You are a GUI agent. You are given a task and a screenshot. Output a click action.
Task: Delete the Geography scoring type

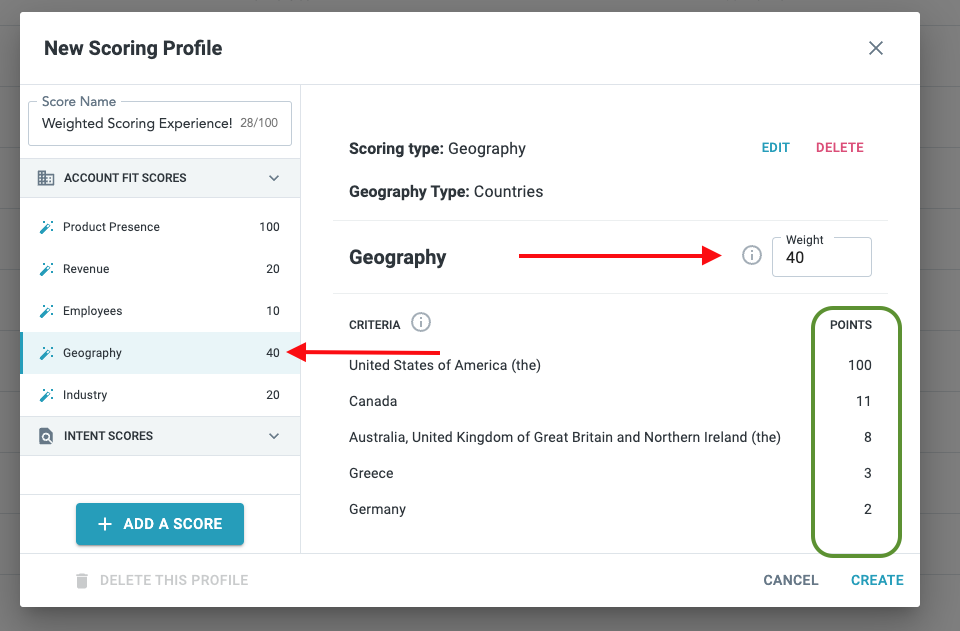click(x=840, y=148)
